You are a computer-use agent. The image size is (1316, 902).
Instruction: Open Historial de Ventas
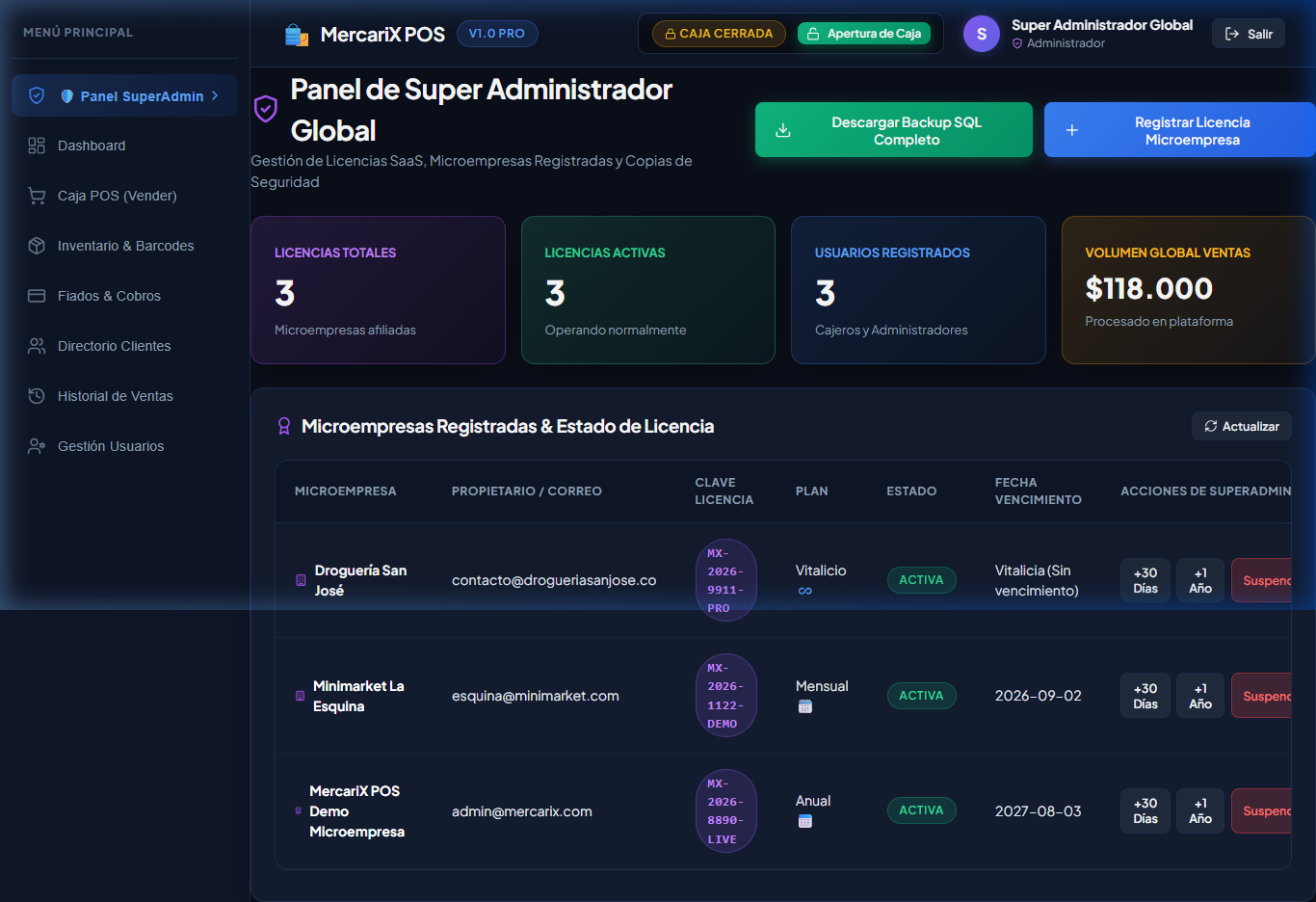[124, 396]
